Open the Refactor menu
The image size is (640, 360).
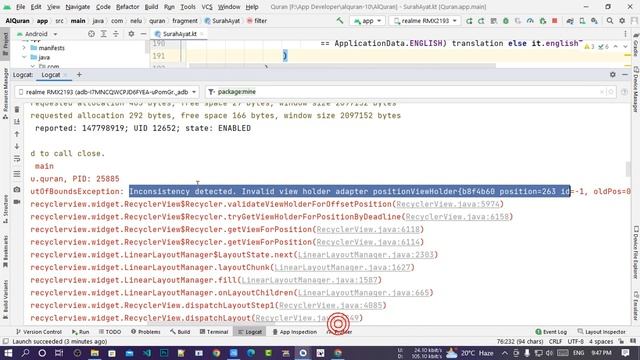click(x=127, y=7)
